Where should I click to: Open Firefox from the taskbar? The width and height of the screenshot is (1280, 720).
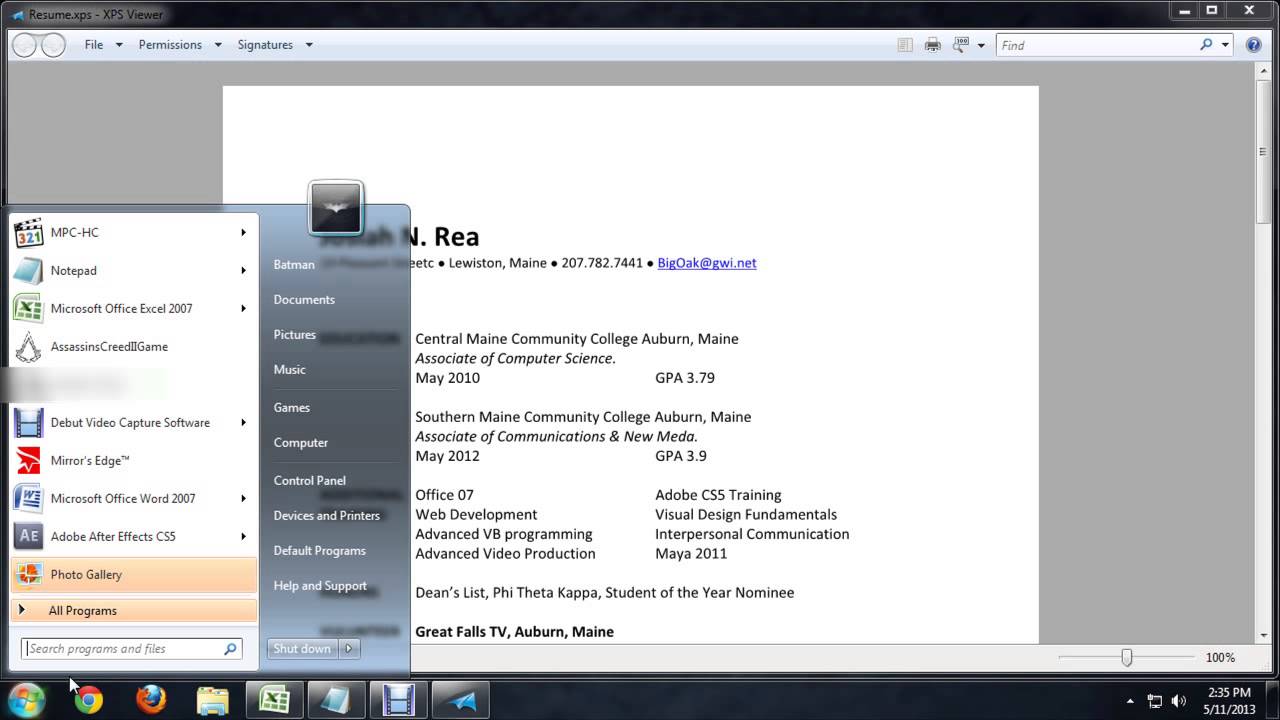[x=151, y=700]
